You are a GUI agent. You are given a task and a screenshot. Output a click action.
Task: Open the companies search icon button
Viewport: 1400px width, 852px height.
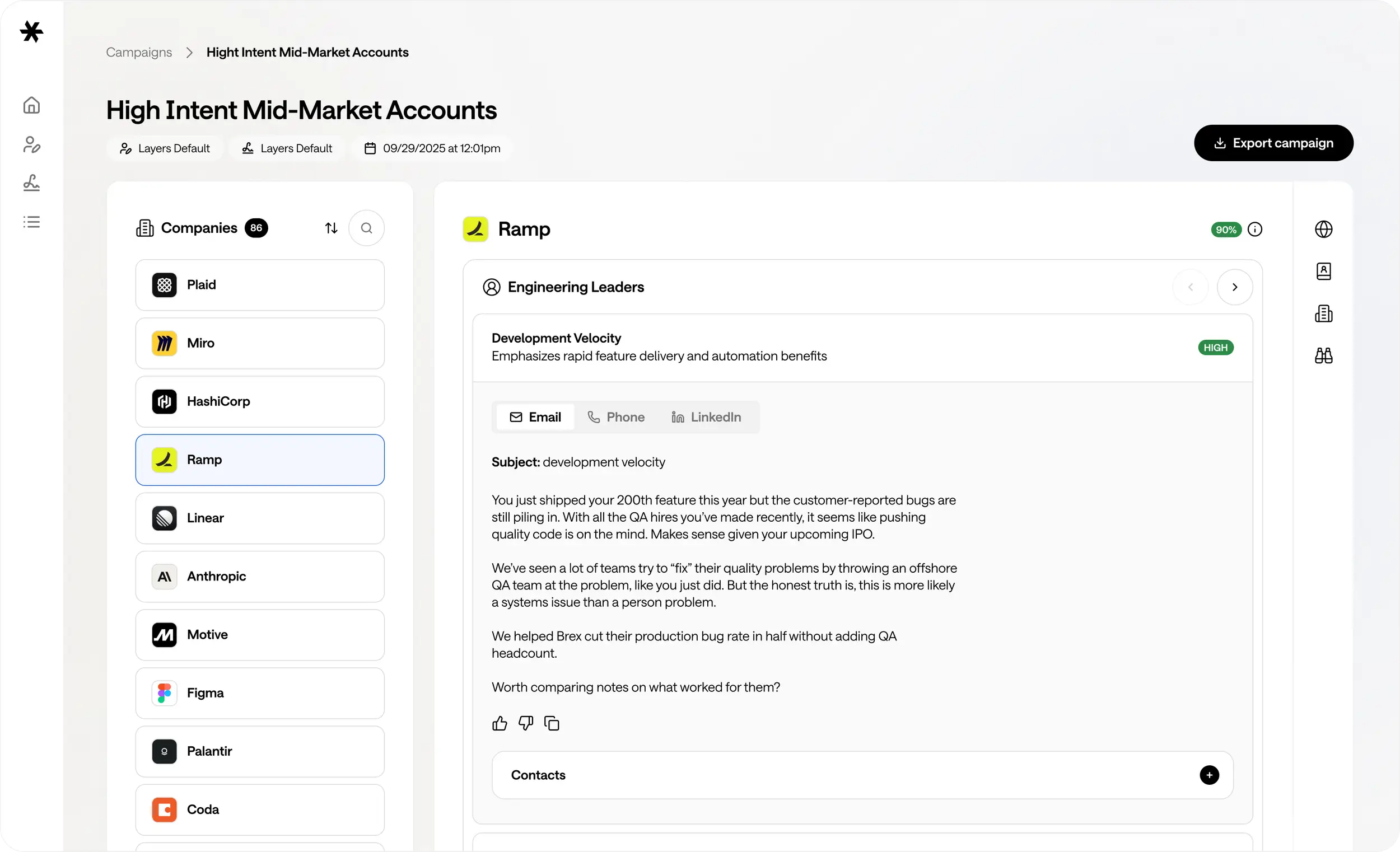tap(366, 228)
